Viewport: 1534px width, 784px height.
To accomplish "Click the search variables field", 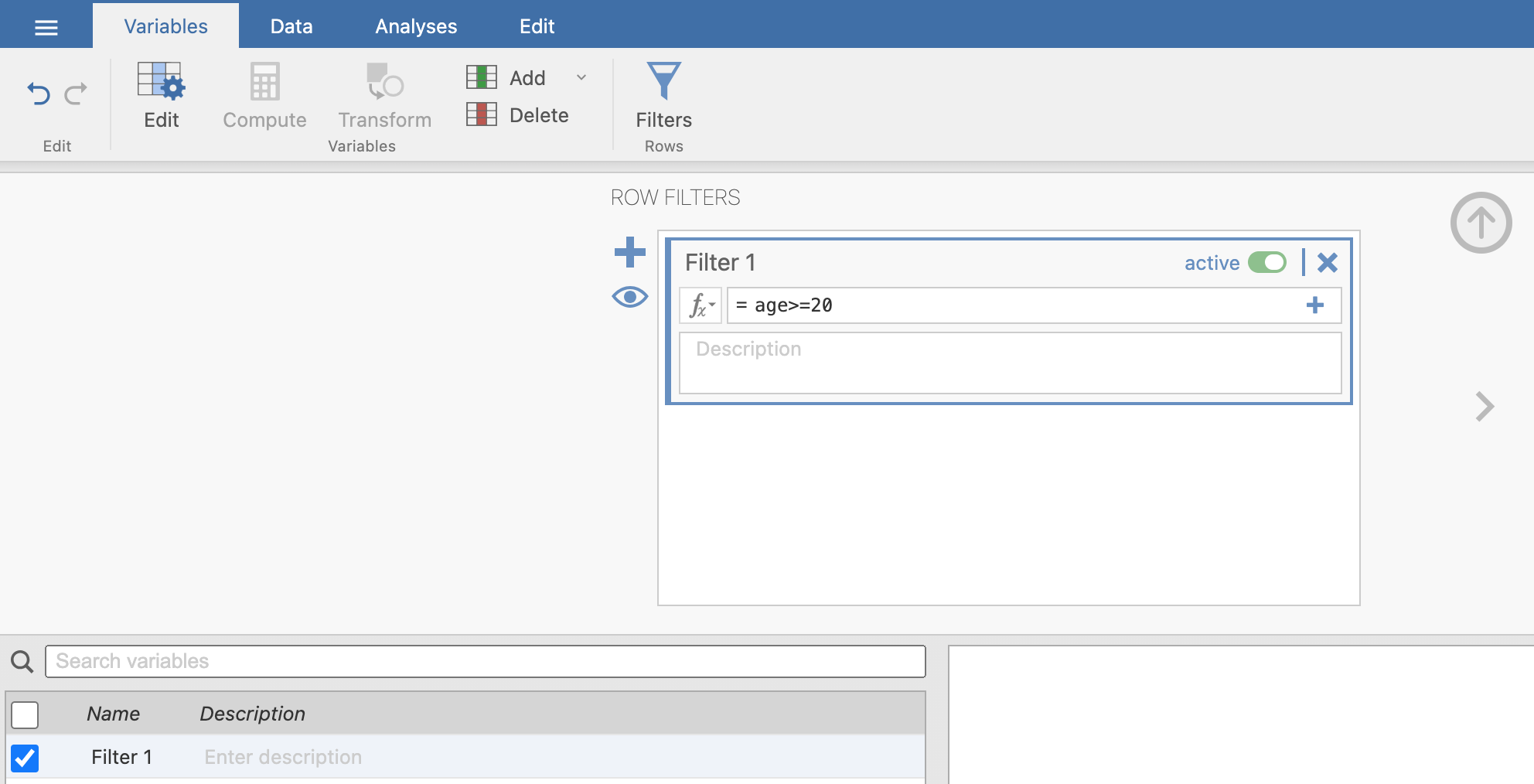I will 484,661.
